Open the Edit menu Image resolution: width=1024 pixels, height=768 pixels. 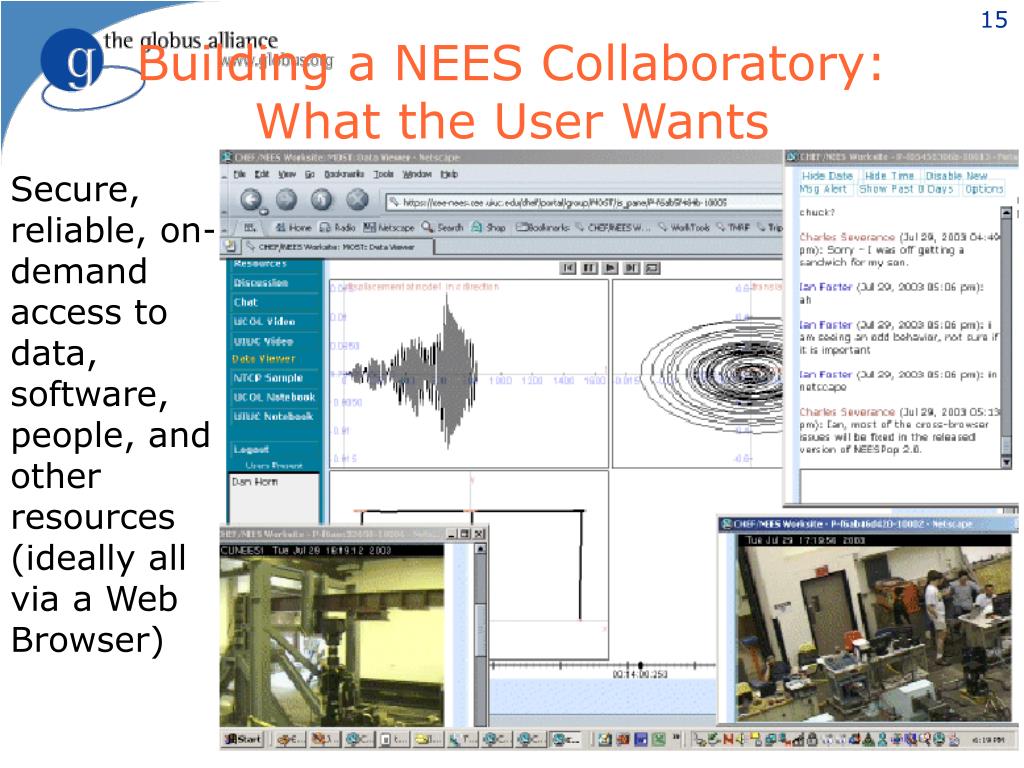click(x=262, y=174)
